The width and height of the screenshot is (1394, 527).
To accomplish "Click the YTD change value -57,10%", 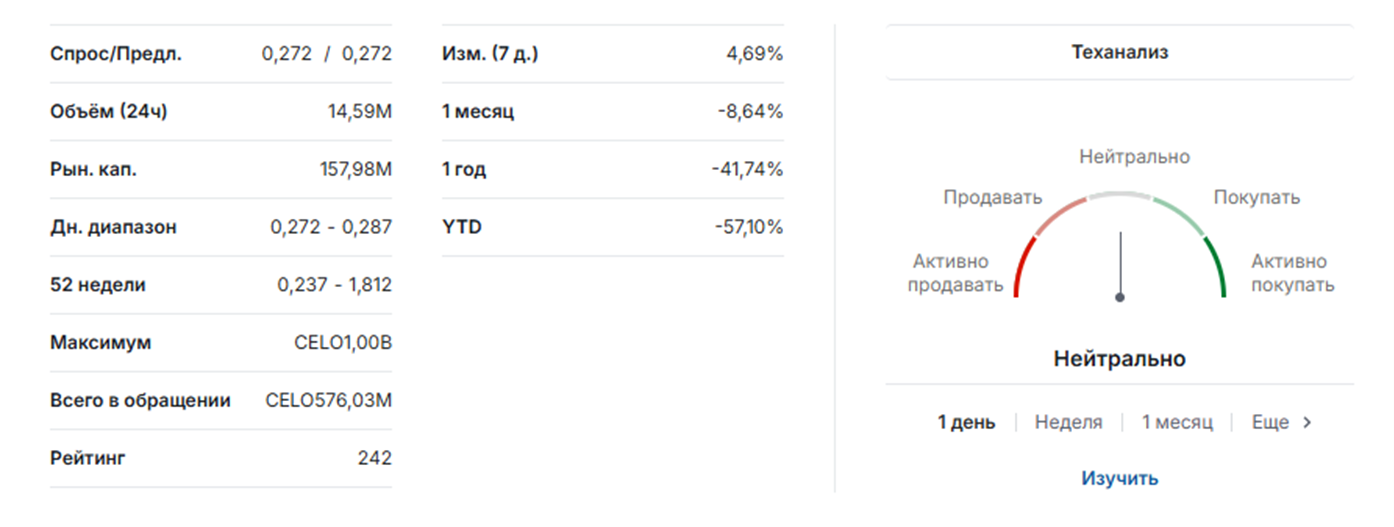I will coord(748,227).
